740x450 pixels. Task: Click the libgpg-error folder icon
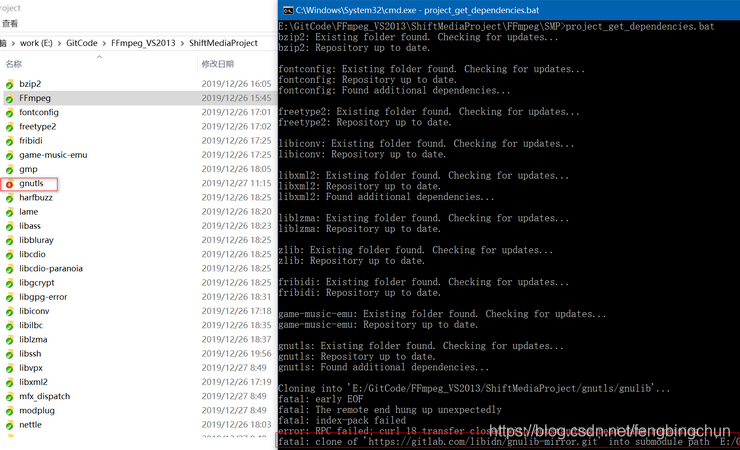(9, 297)
